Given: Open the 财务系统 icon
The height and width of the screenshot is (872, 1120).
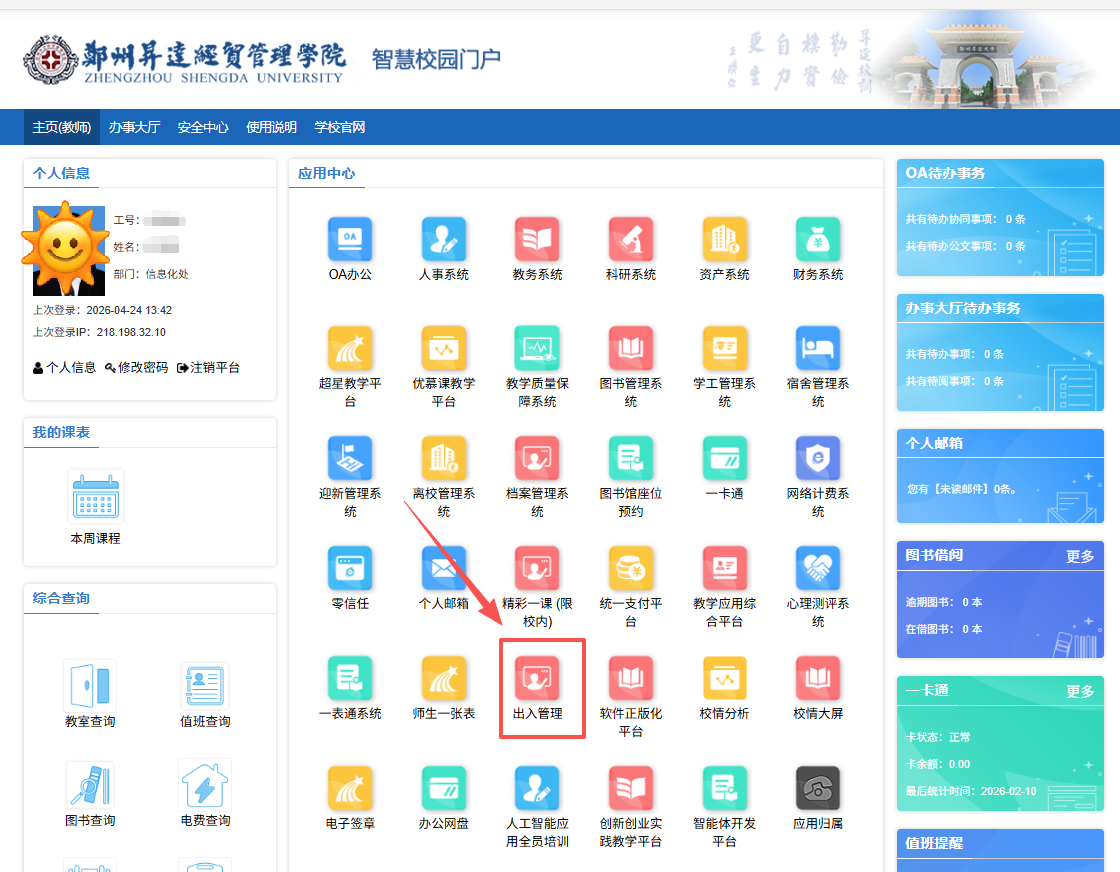Looking at the screenshot, I should 818,239.
